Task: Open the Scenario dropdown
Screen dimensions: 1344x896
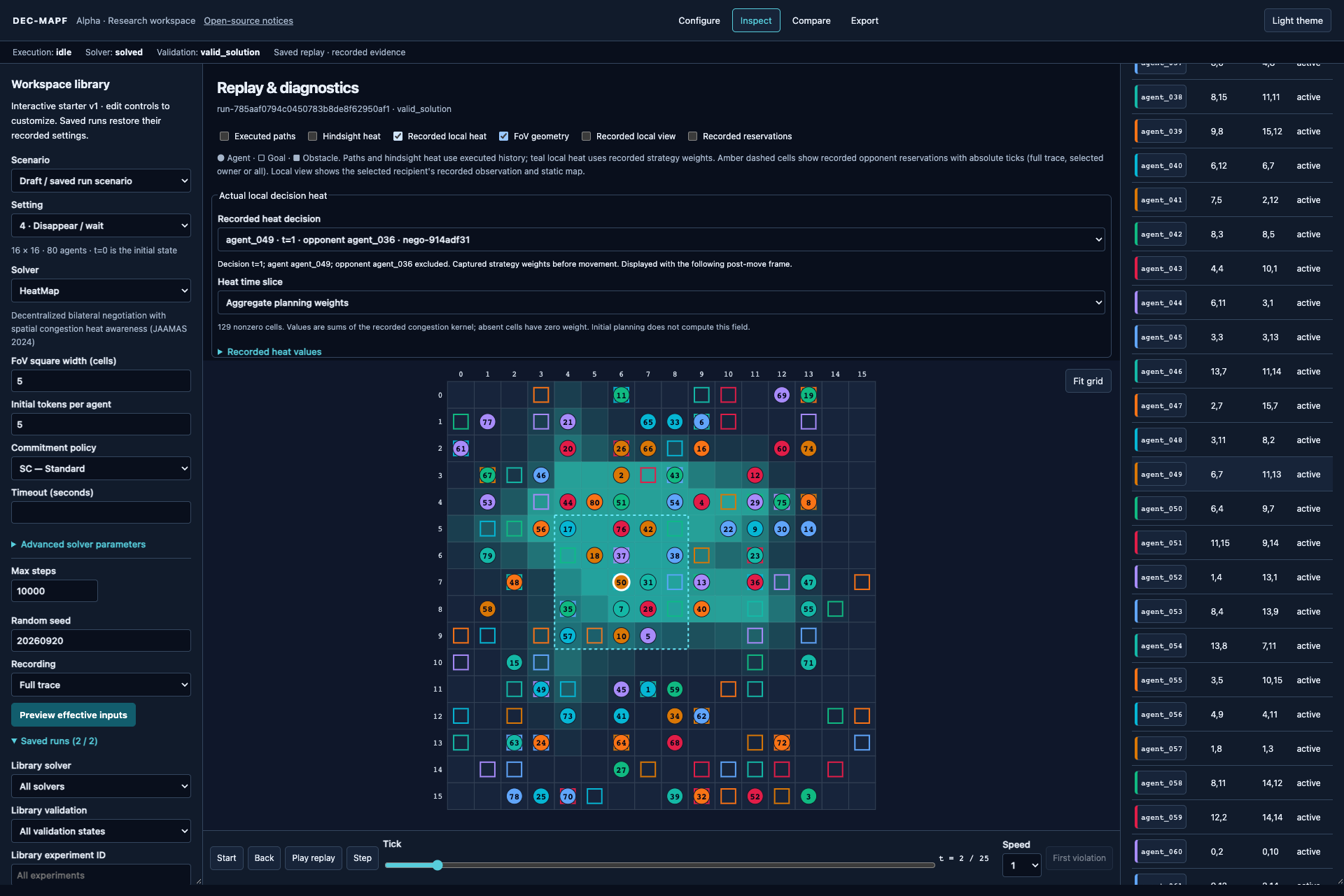Action: (101, 181)
